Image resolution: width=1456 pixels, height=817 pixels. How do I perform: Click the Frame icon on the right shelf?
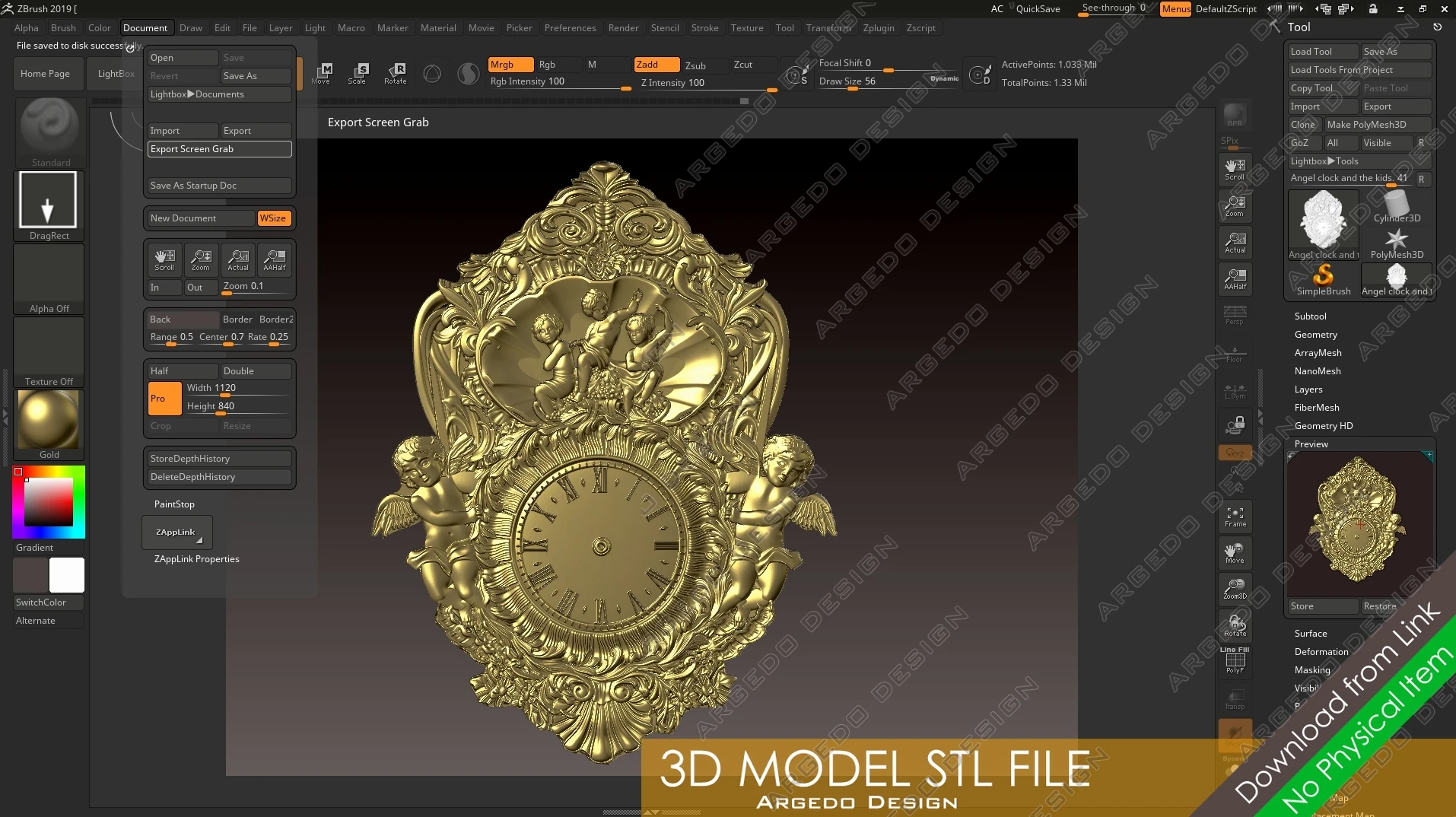[x=1235, y=517]
